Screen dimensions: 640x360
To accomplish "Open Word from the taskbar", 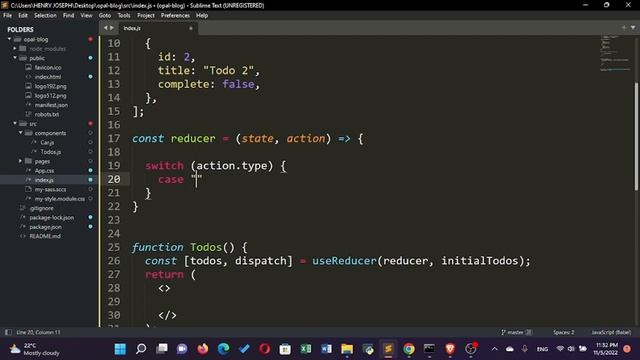I will (326, 349).
